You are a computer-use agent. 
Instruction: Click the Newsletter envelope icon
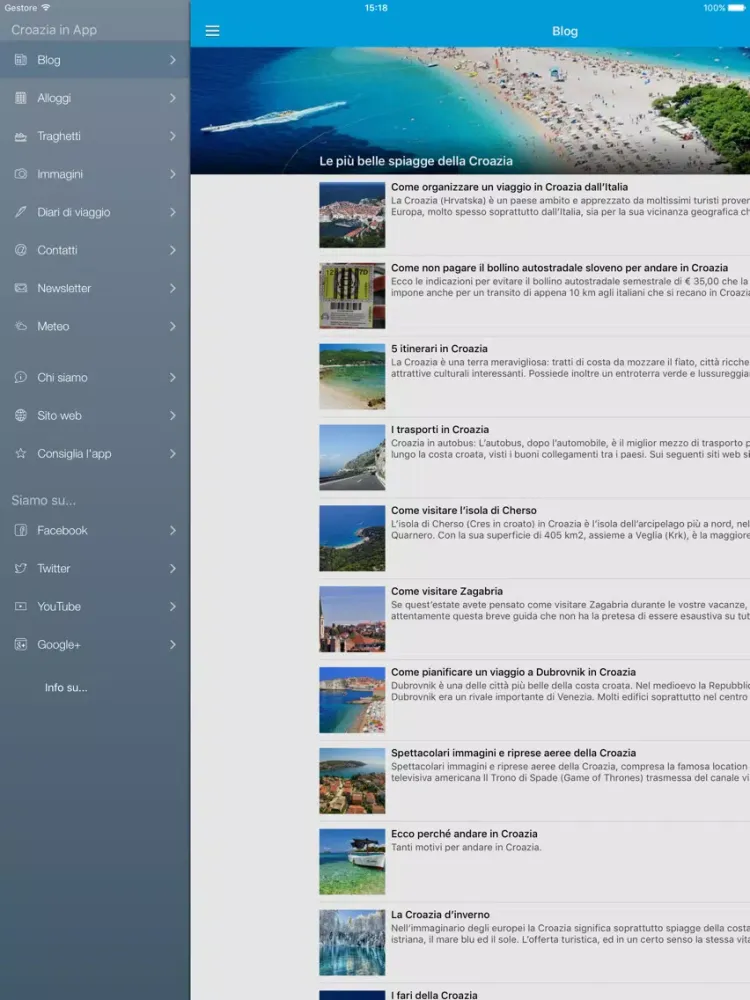point(21,288)
